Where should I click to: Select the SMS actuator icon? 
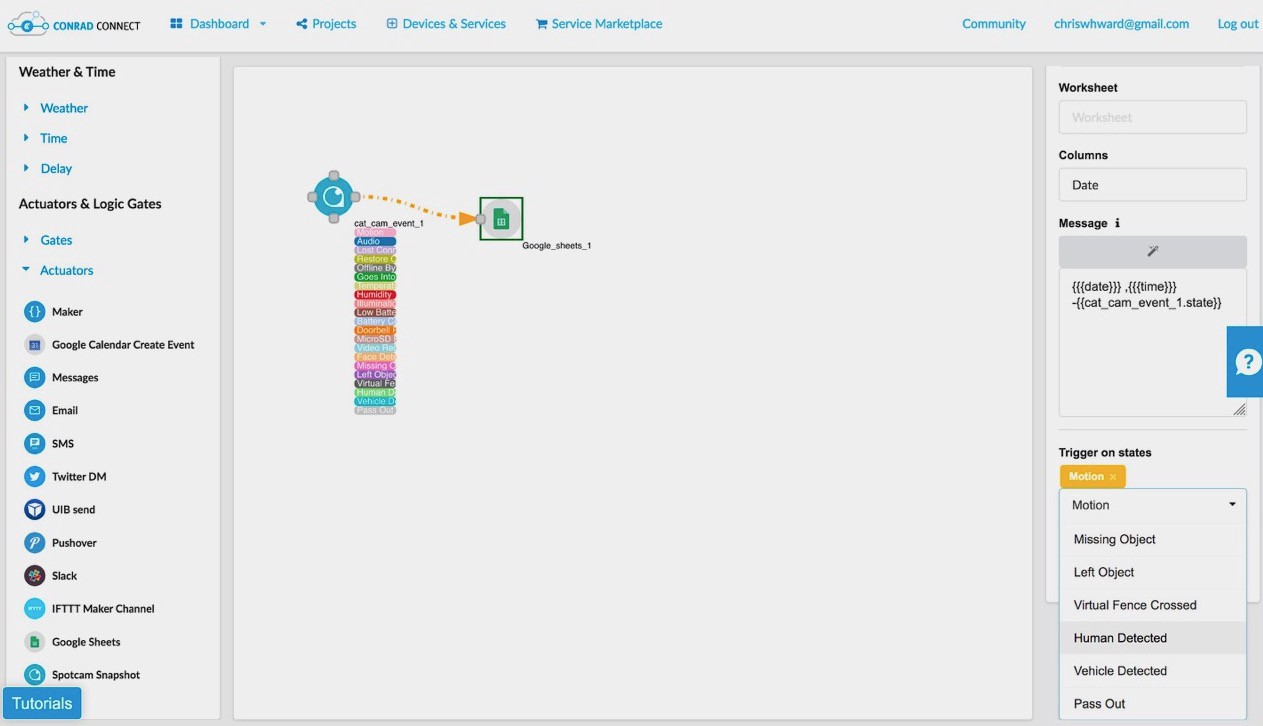(35, 444)
